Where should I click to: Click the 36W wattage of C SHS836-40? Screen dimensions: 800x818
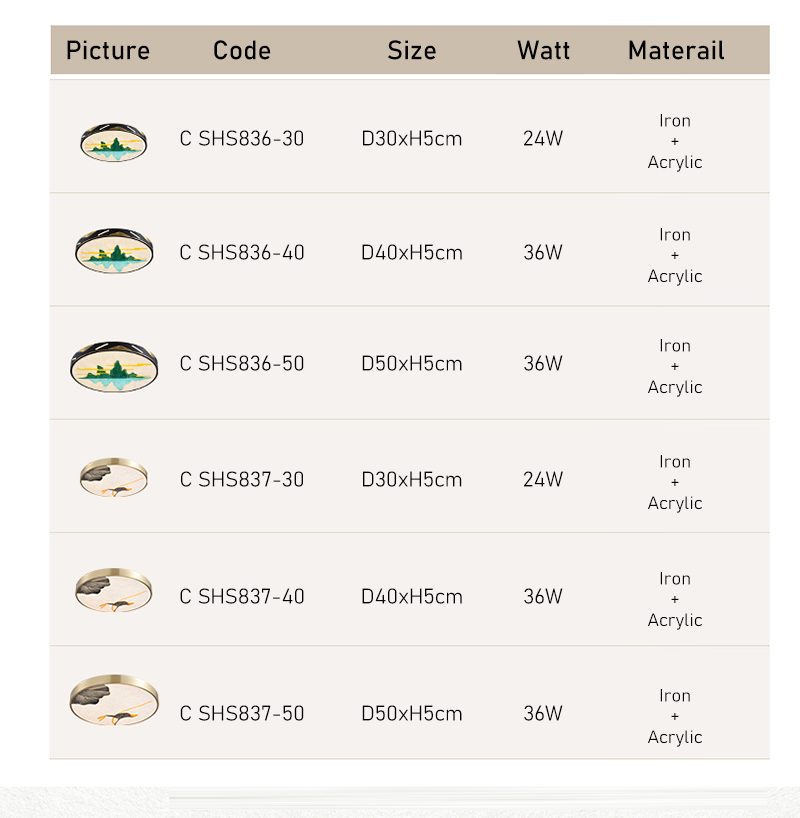[x=543, y=253]
